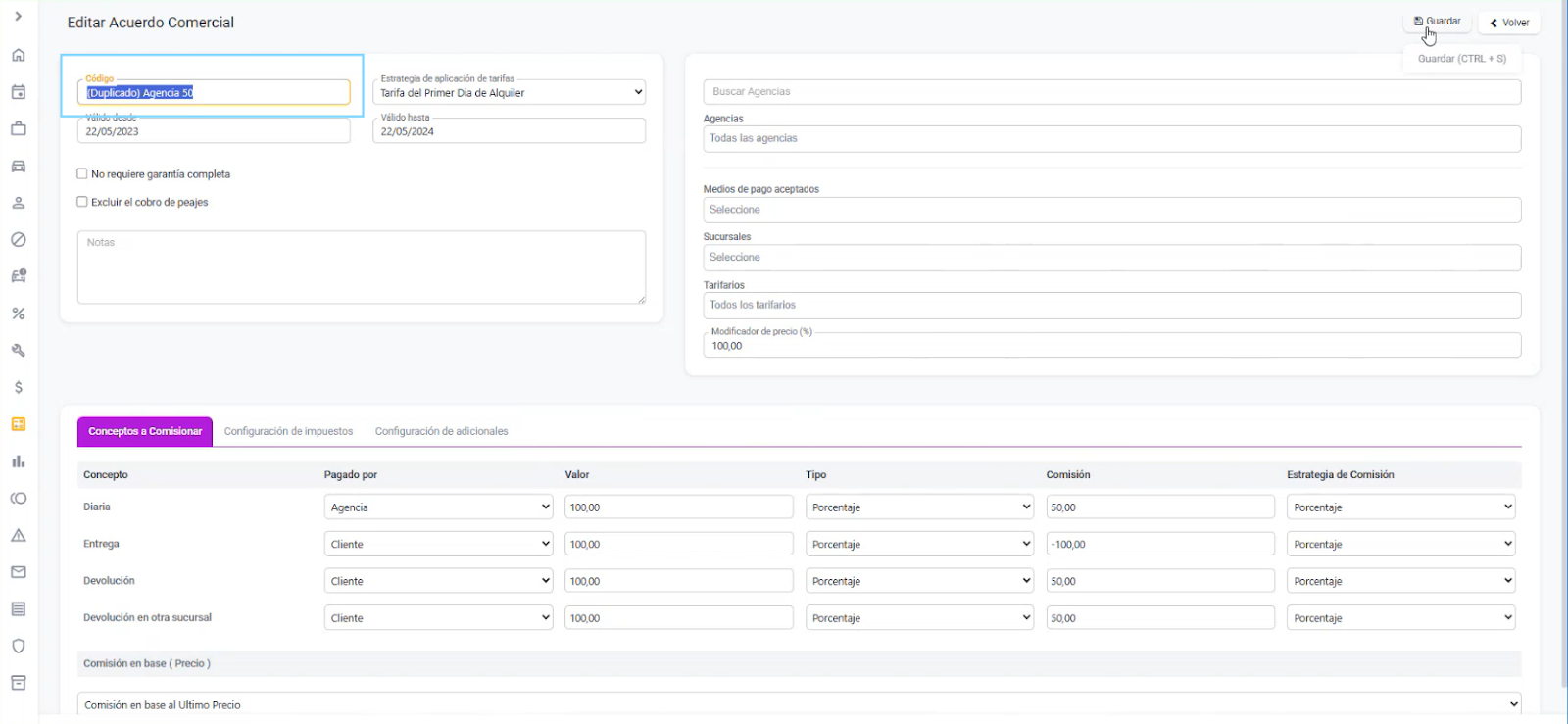Check 'Excluir el cobro de peajes'
Screen dimensions: 1568x724
click(82, 202)
